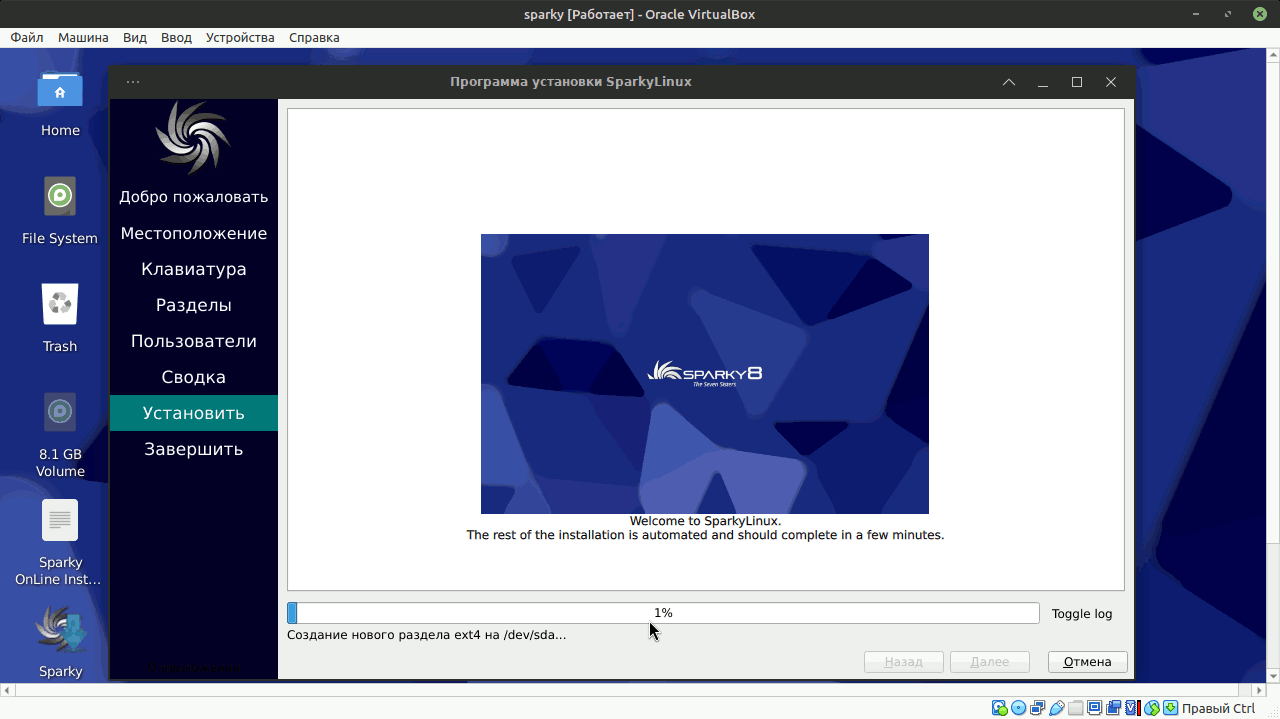Click the 'Правый Ctrl' host key label
This screenshot has width=1280, height=719.
[x=1218, y=709]
